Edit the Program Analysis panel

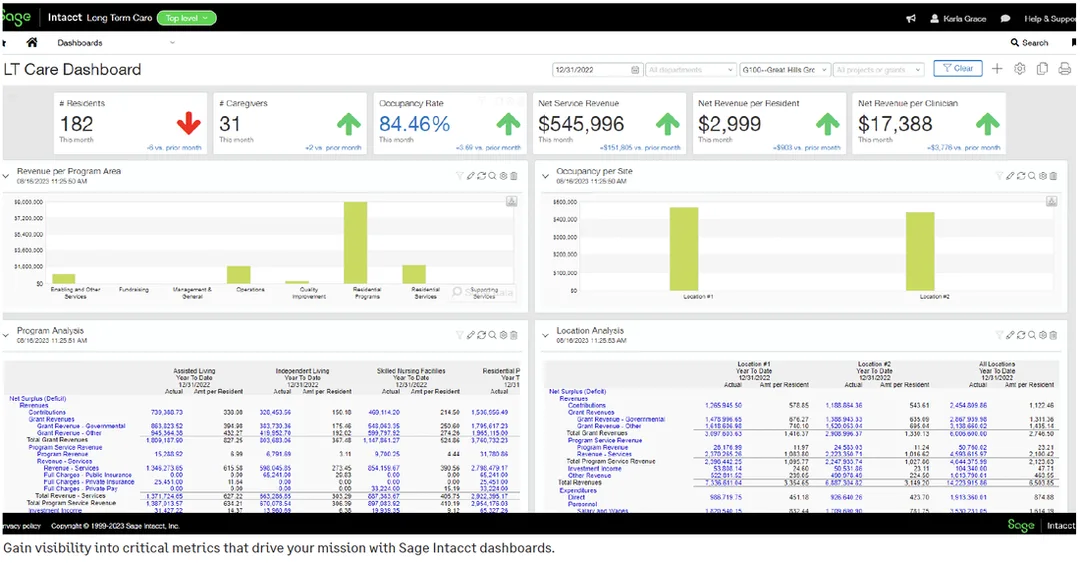point(470,335)
